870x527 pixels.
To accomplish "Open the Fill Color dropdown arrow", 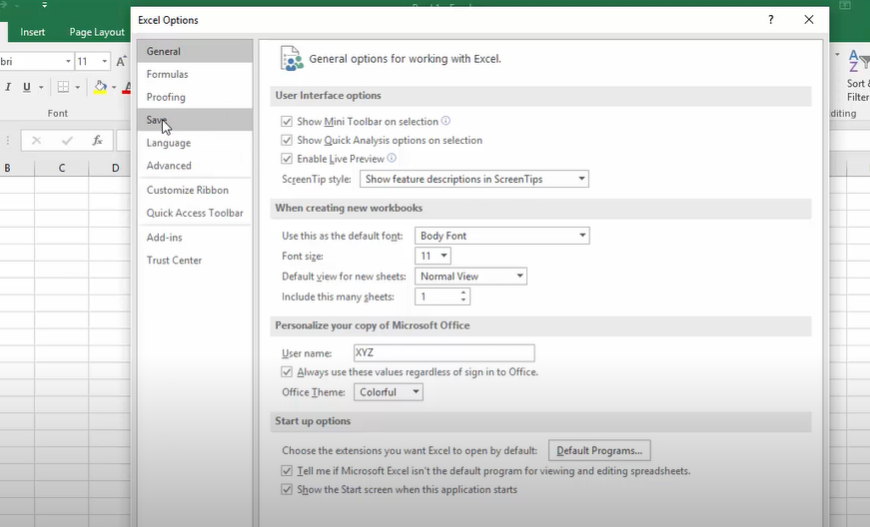I will (x=114, y=87).
